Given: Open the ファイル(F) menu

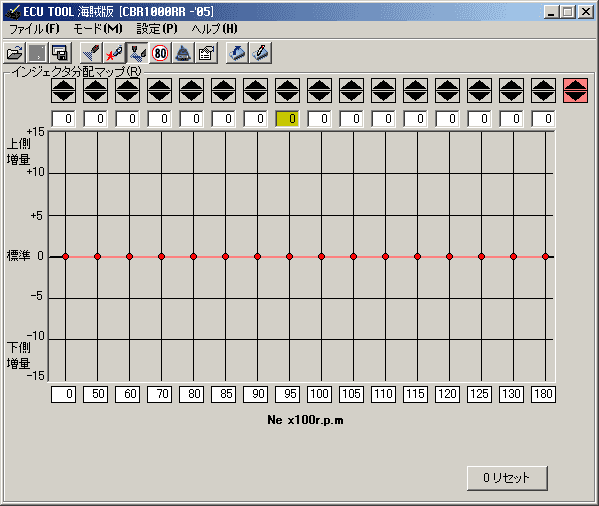Looking at the screenshot, I should tap(34, 29).
